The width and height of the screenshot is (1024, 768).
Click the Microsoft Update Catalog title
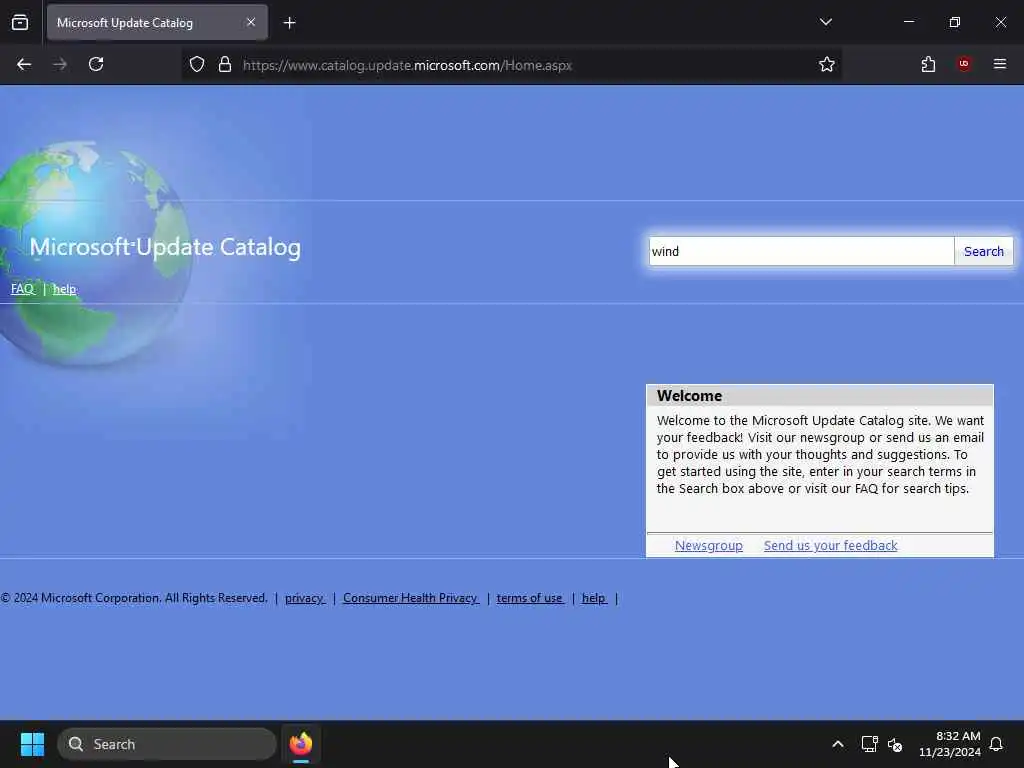point(165,248)
